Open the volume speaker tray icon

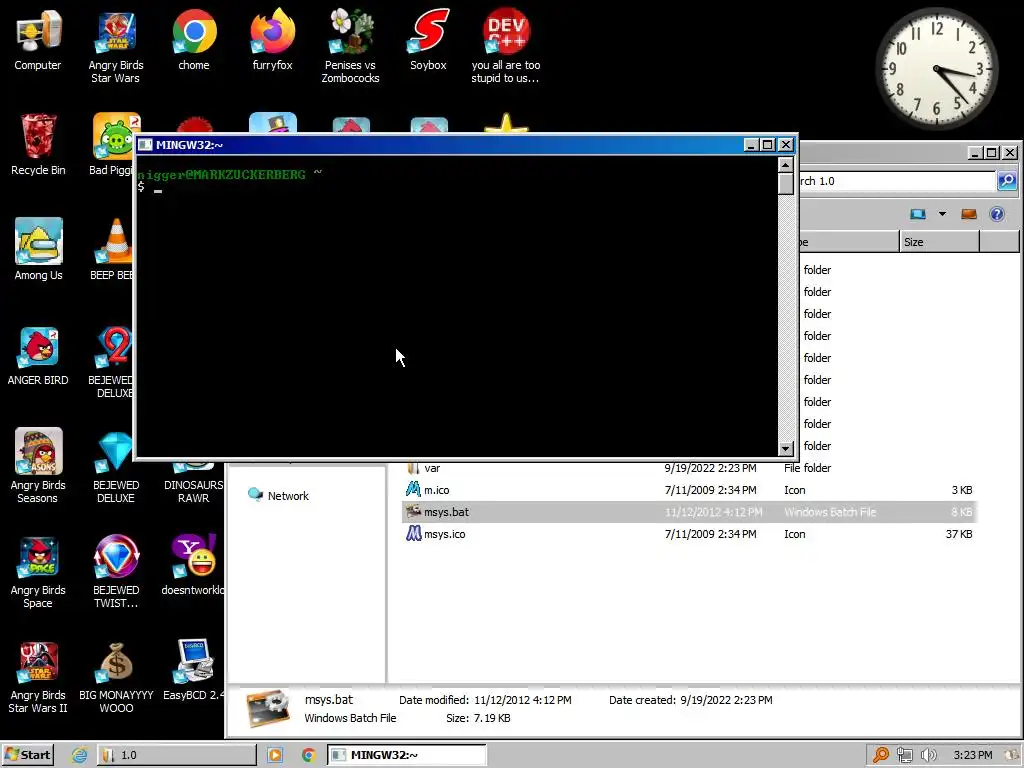click(928, 755)
